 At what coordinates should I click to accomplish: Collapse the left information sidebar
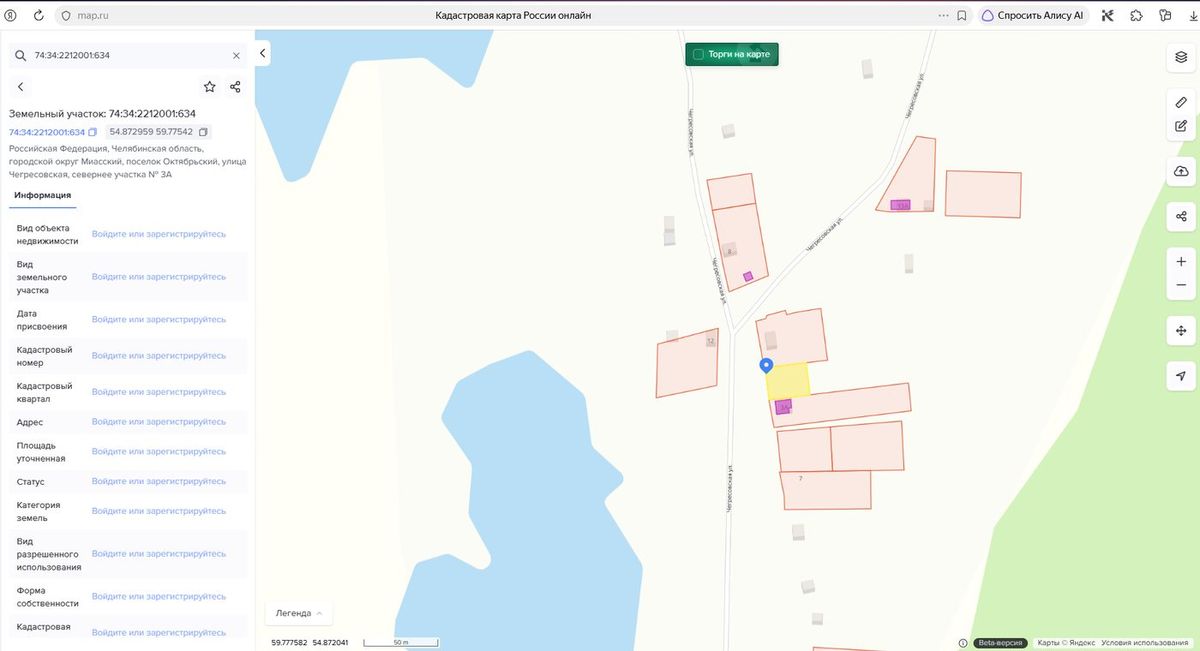click(262, 53)
